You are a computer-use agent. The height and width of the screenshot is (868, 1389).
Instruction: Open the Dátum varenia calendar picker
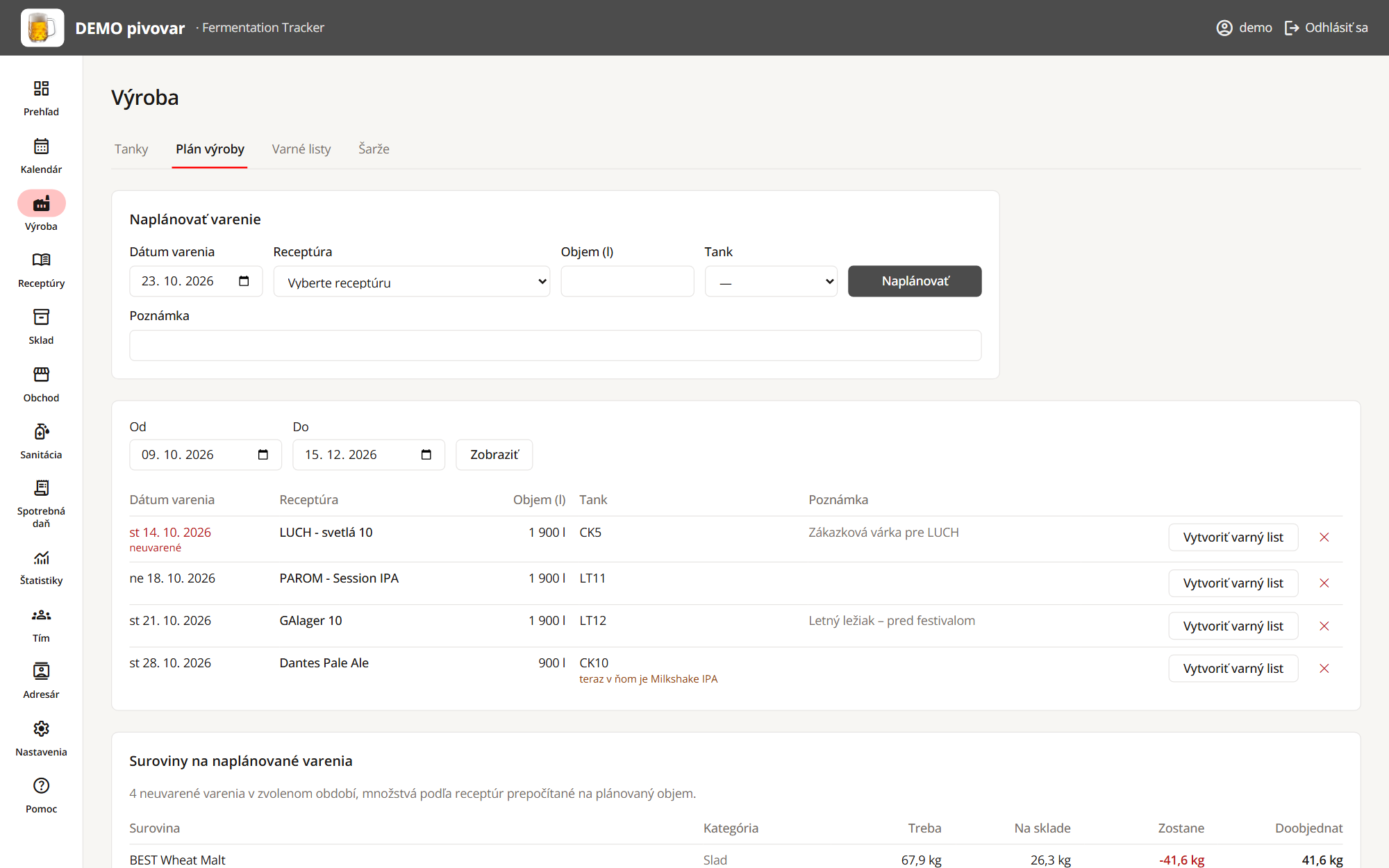244,281
